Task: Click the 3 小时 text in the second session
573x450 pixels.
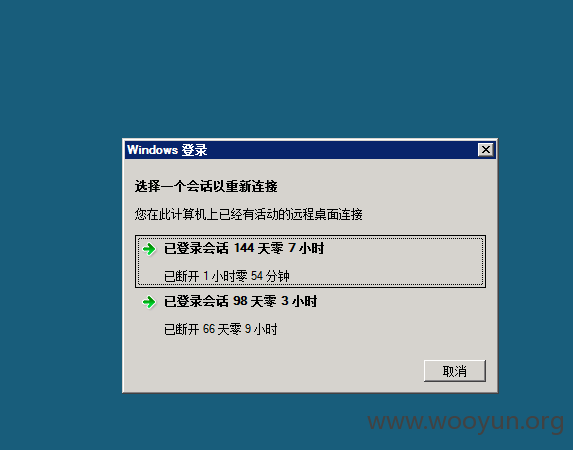Action: click(299, 302)
